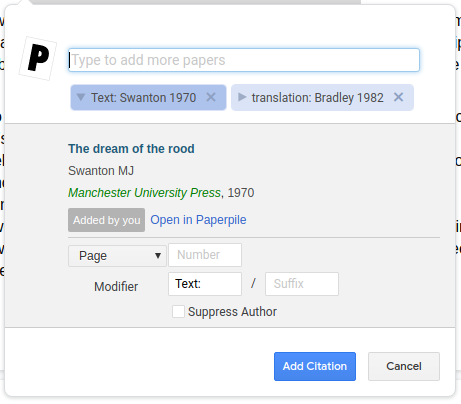Select the Text: Swanton 1970 chip
The image size is (461, 404).
point(144,98)
